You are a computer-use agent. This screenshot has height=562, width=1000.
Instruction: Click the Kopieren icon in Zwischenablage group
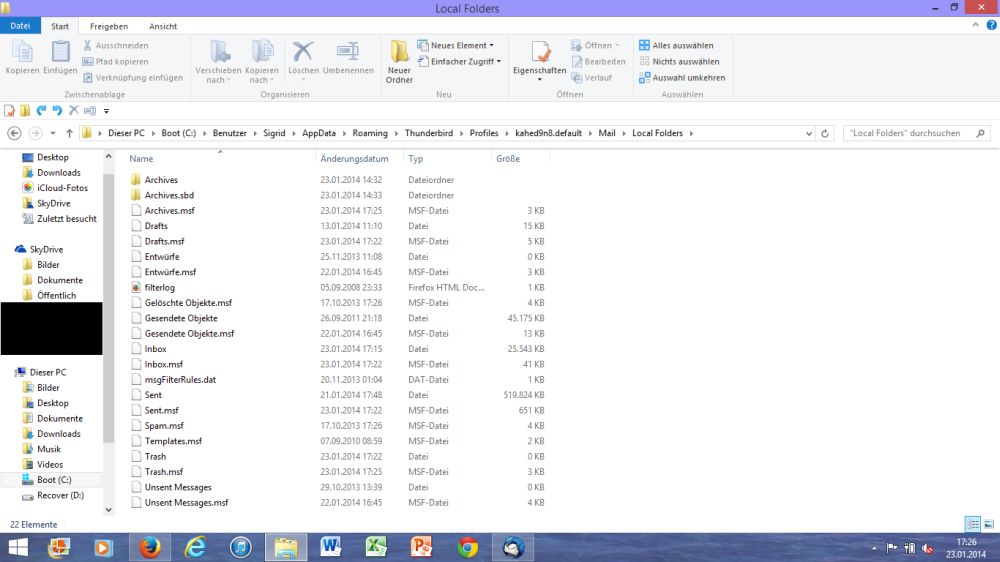pyautogui.click(x=22, y=53)
